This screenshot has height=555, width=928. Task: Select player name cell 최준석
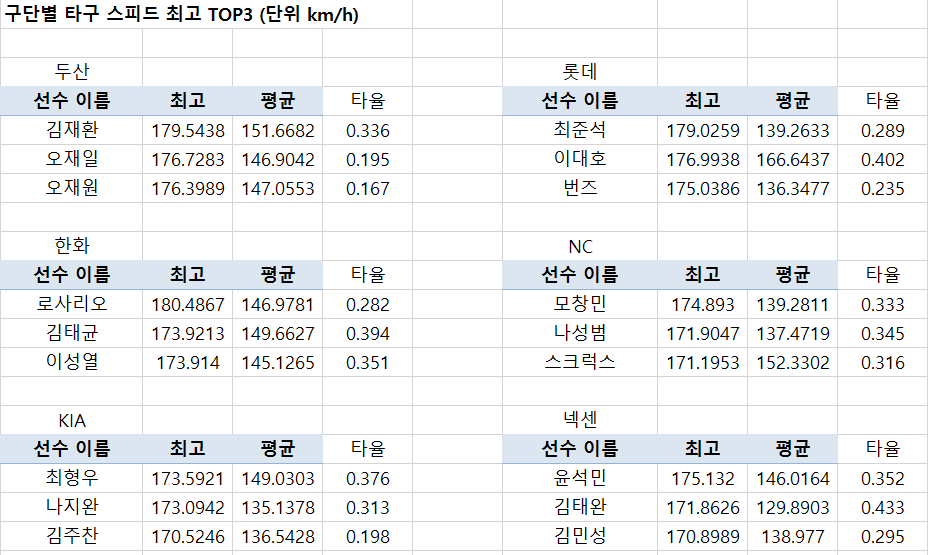(580, 130)
